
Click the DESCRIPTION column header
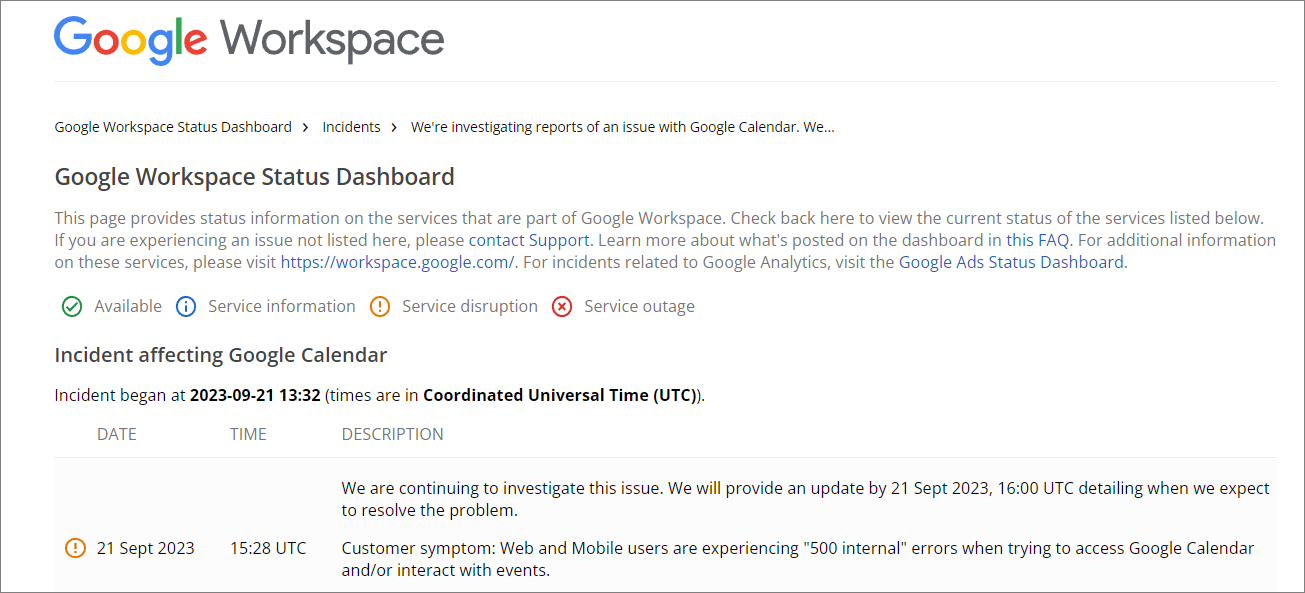[393, 434]
